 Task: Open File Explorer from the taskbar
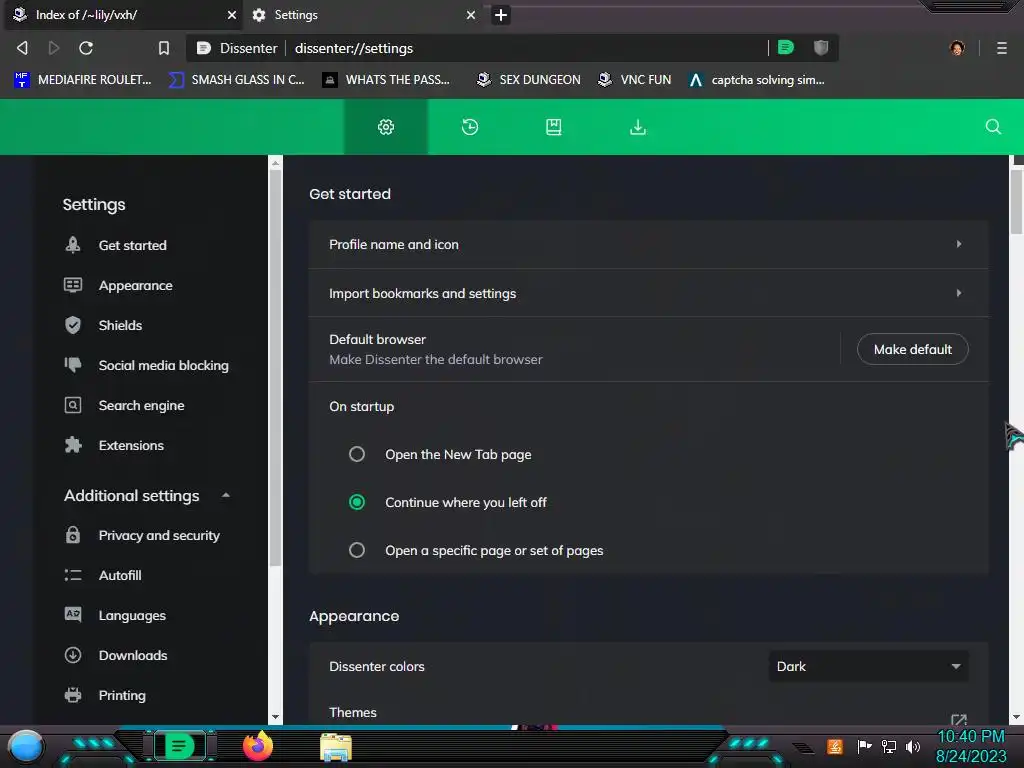pos(336,747)
